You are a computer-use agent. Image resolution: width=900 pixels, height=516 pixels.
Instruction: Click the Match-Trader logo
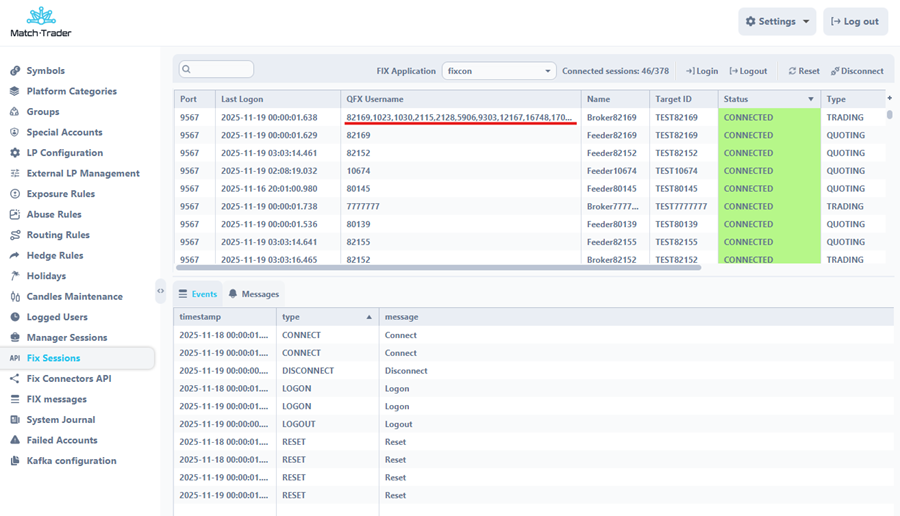[41, 22]
